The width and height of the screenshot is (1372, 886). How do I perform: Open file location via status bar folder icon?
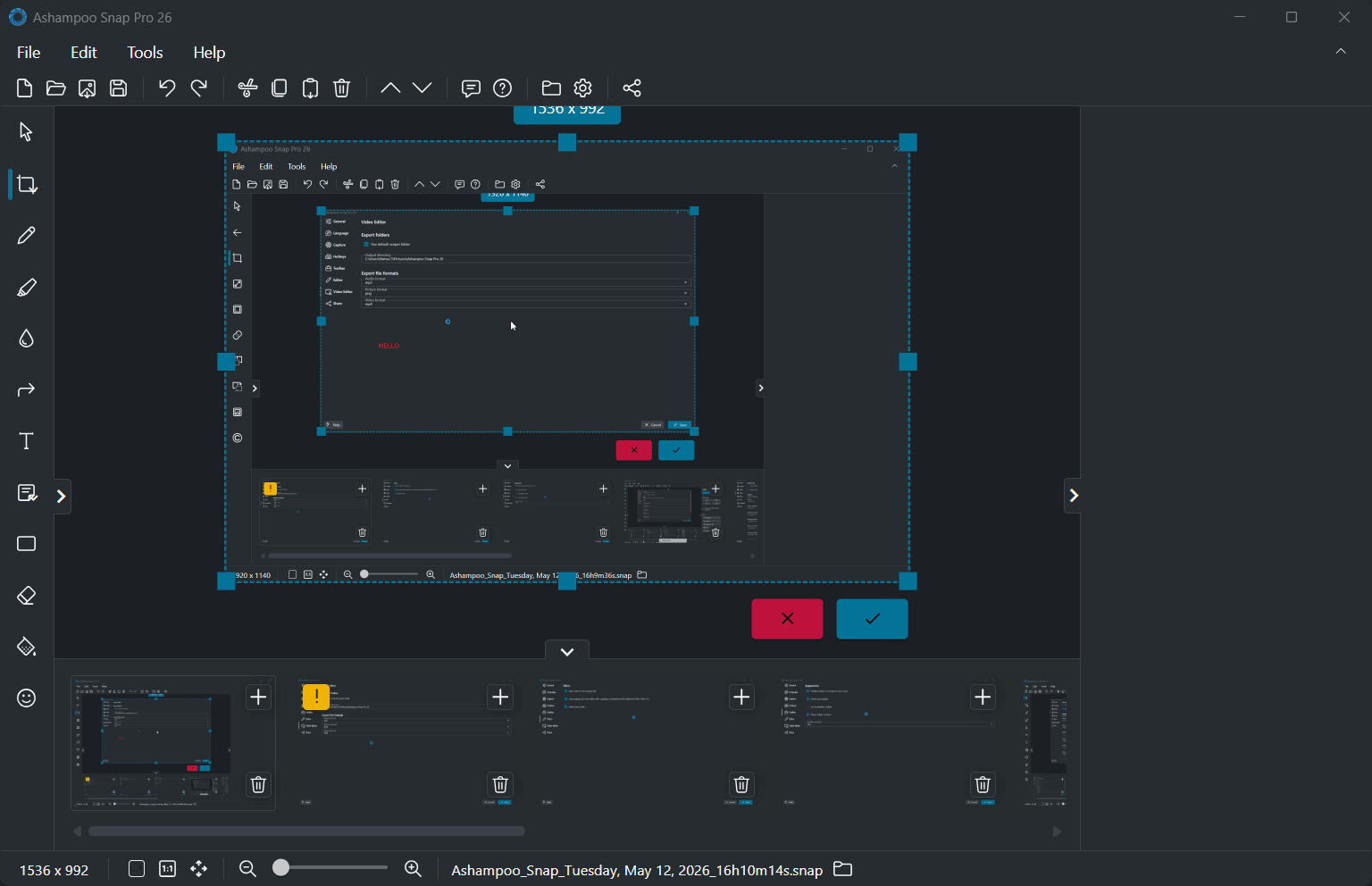(x=842, y=869)
